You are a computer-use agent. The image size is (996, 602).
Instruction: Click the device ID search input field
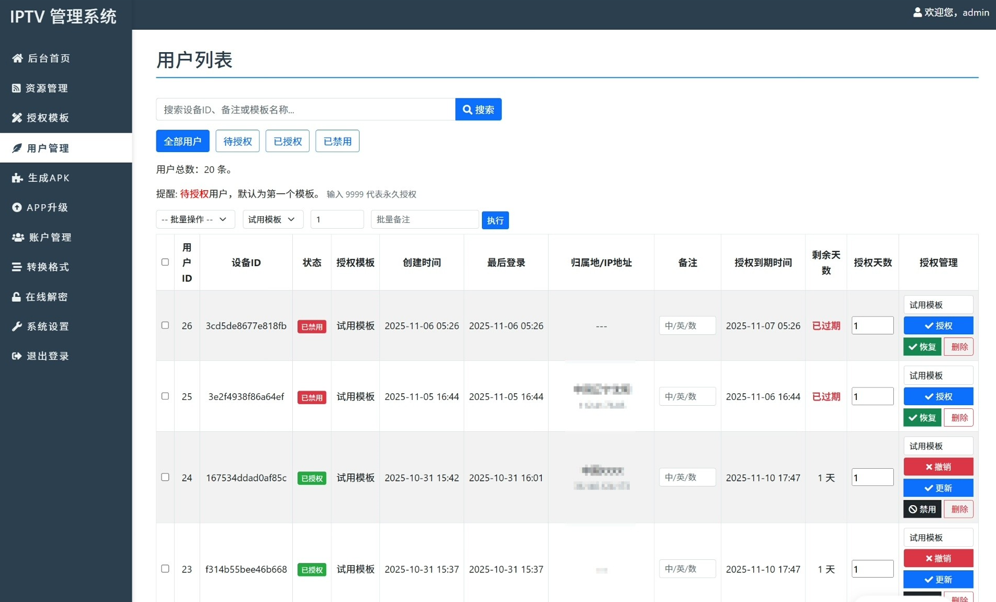300,109
